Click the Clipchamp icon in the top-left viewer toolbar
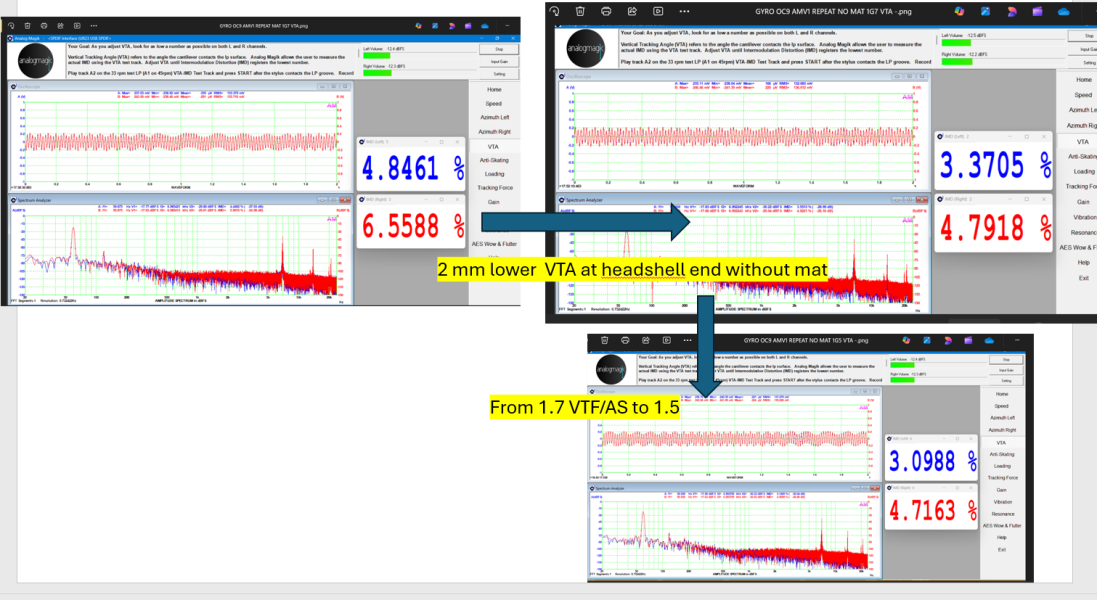This screenshot has width=1097, height=600. point(466,25)
